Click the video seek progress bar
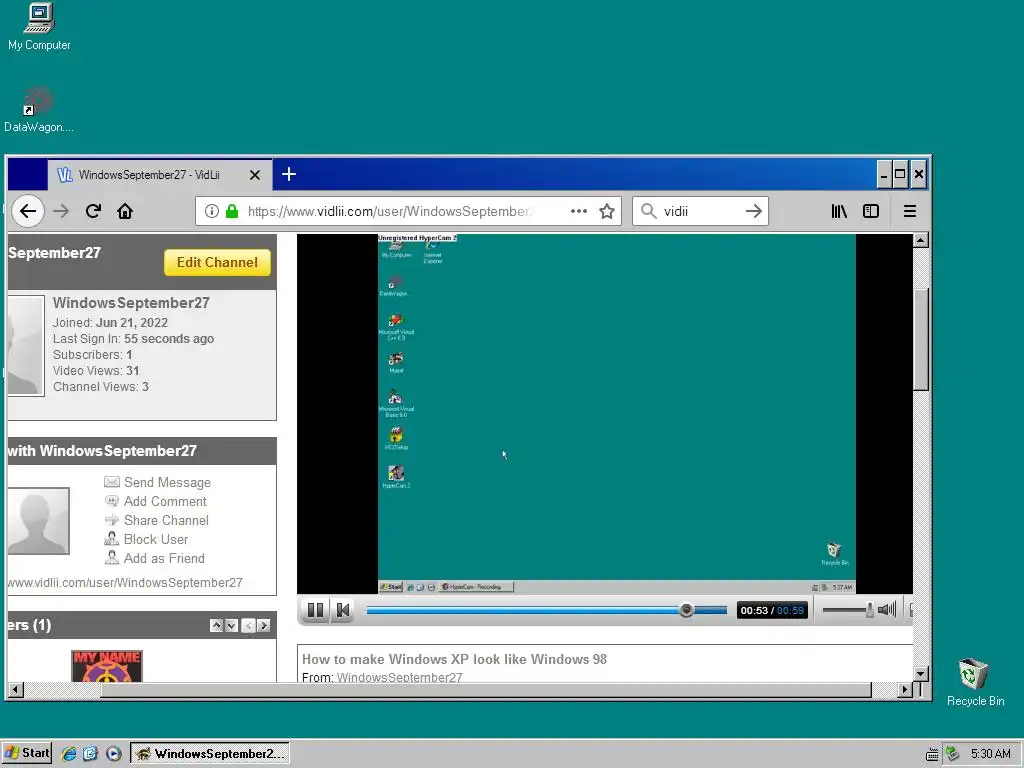This screenshot has height=768, width=1024. pos(547,610)
